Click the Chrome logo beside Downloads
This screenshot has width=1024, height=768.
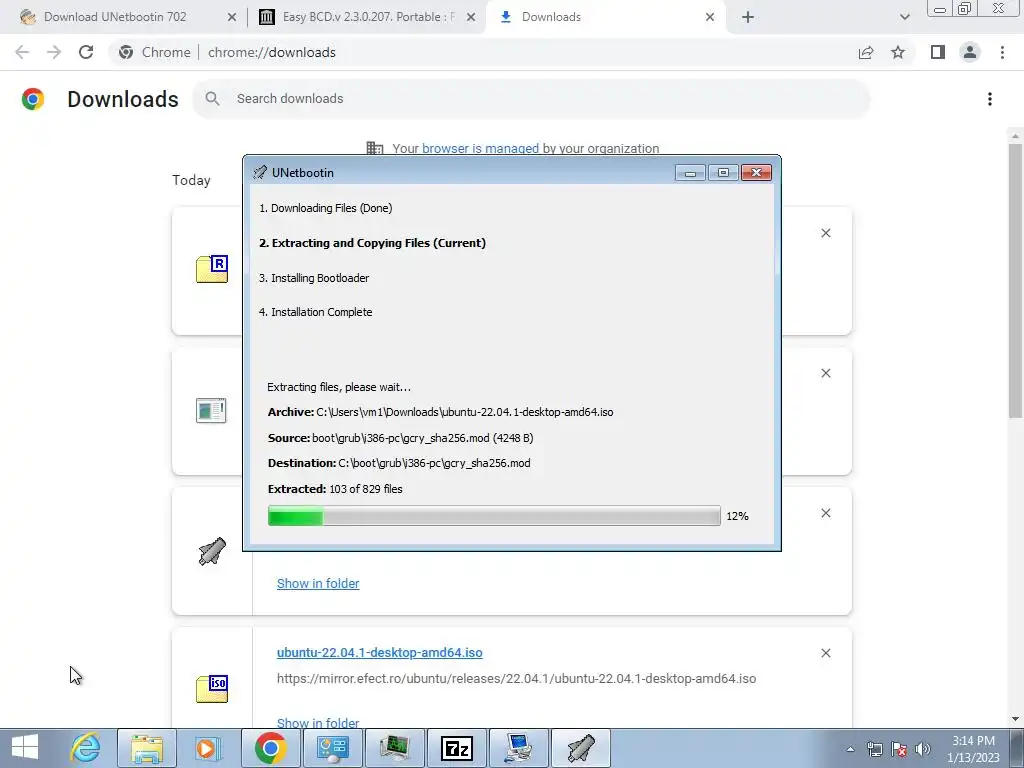click(33, 99)
